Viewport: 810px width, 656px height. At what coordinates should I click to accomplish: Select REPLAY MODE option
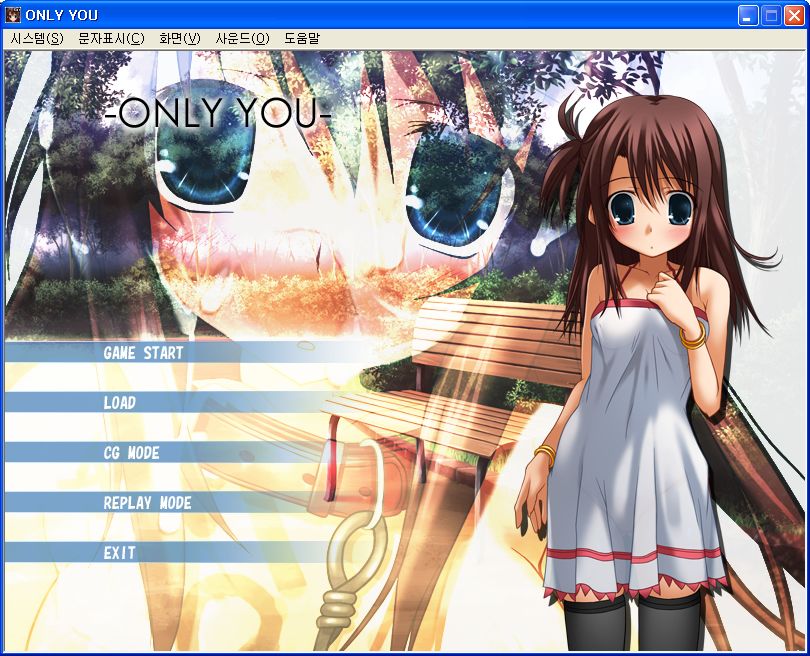(147, 503)
